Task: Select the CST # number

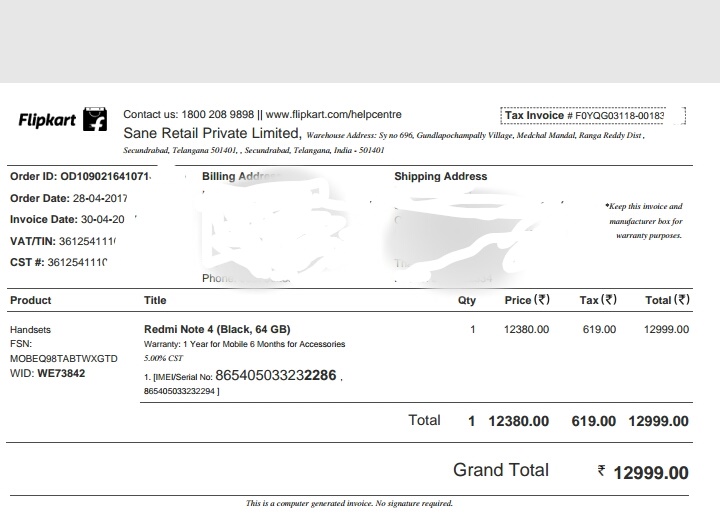Action: [77, 262]
